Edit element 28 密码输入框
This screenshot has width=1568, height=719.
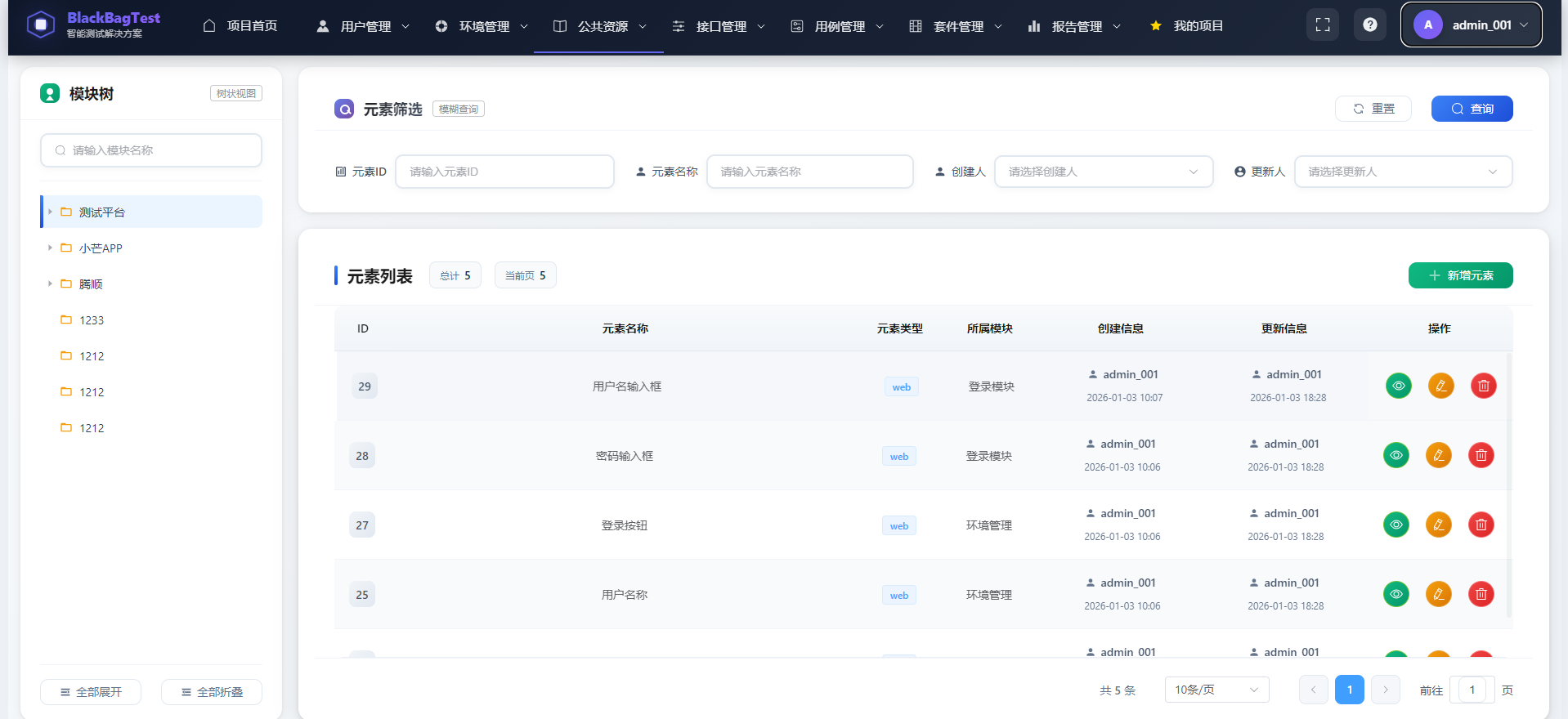1439,455
